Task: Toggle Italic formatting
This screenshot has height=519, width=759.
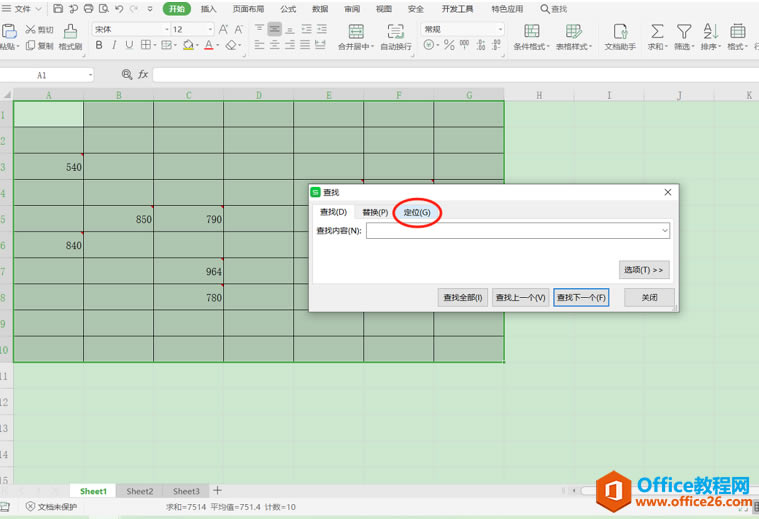Action: [114, 46]
